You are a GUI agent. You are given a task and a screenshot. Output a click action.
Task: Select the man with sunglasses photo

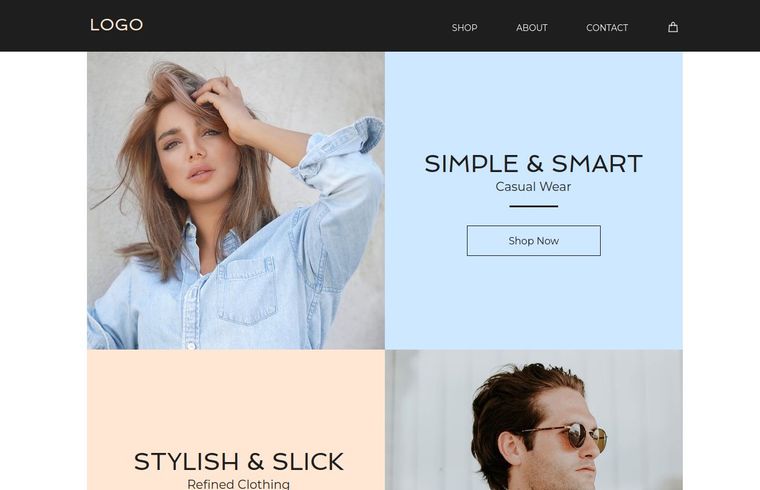[534, 420]
